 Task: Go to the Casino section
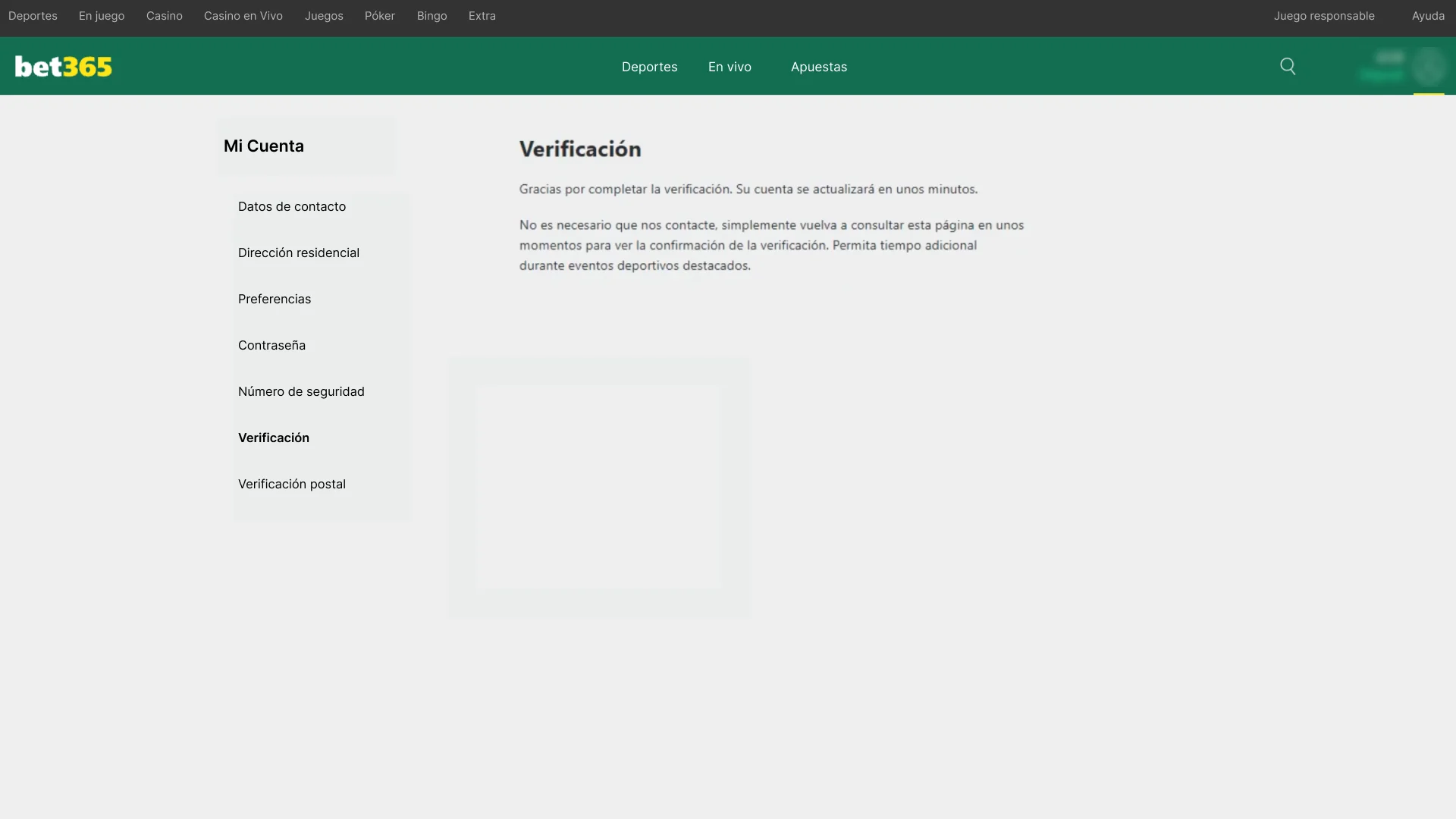point(164,15)
